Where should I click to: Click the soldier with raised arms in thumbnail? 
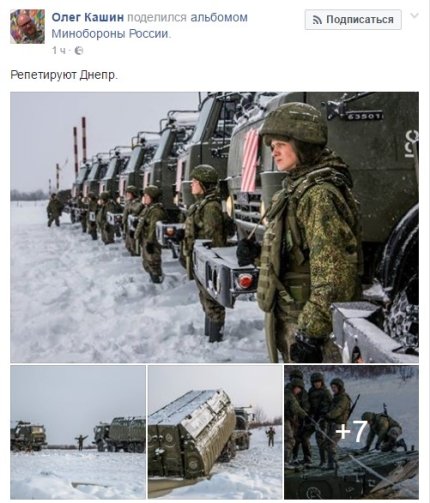point(80,442)
